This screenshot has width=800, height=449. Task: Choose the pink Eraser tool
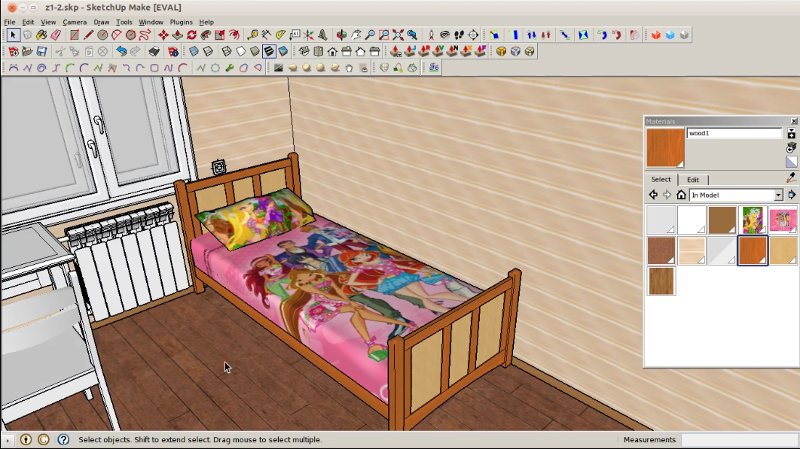(x=56, y=35)
